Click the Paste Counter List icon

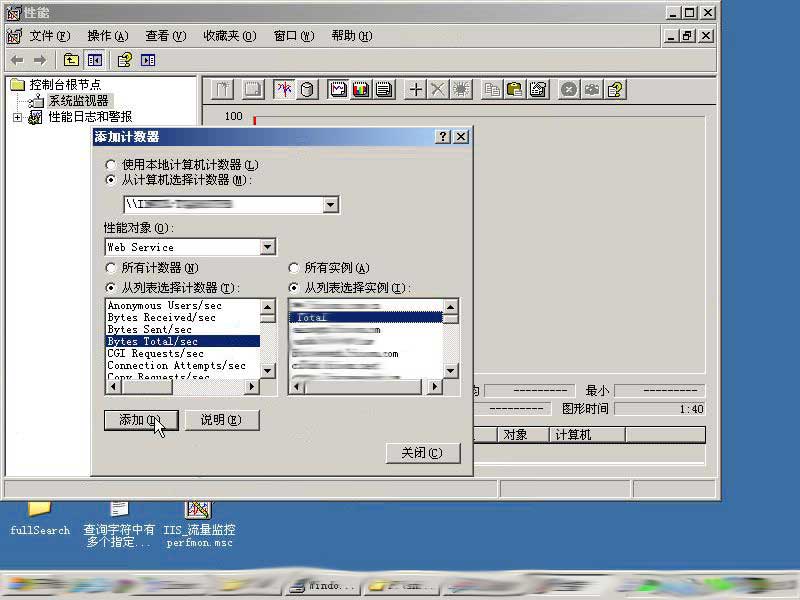(x=515, y=90)
